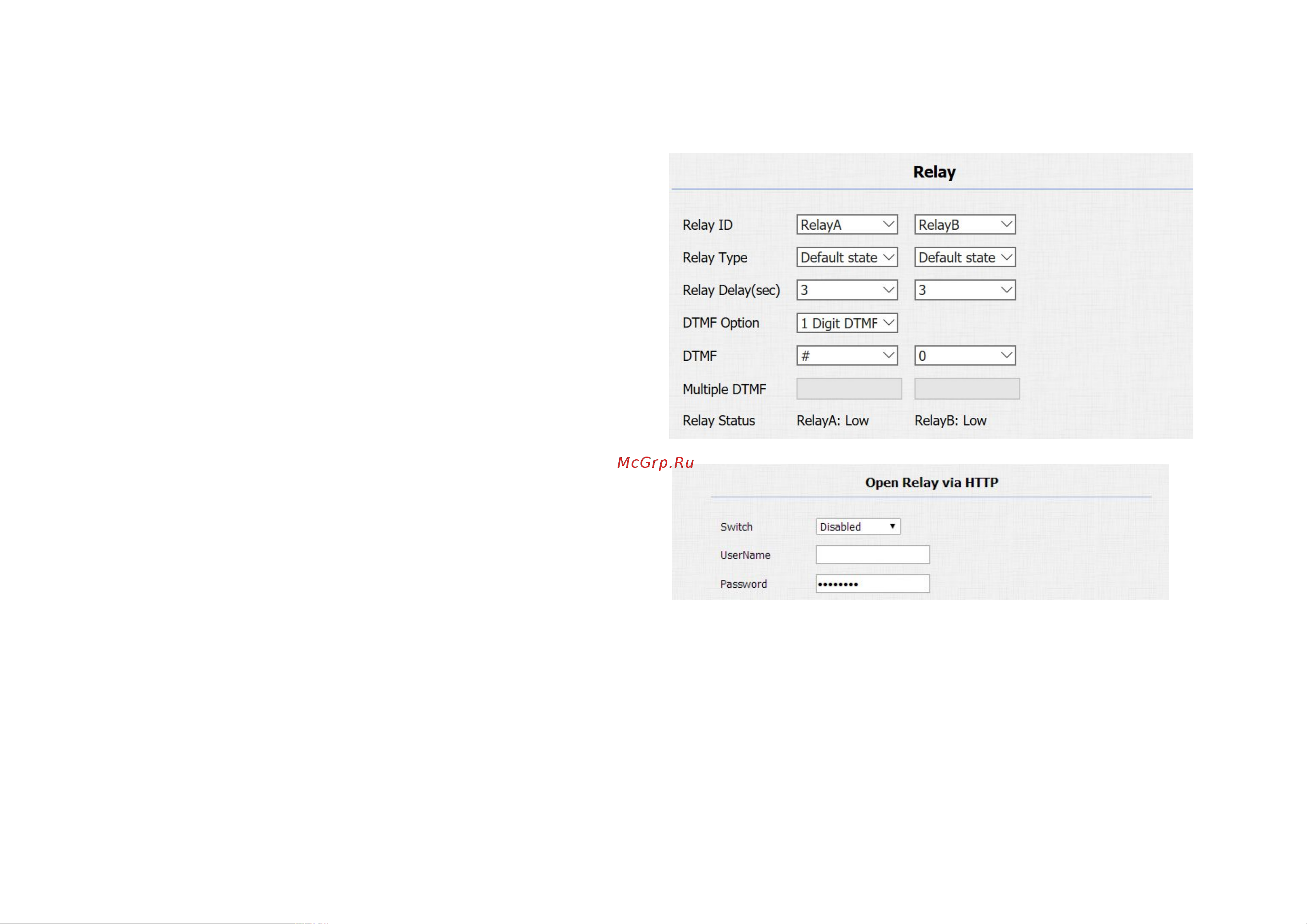Click the Relay section heading
1307x924 pixels.
[934, 172]
